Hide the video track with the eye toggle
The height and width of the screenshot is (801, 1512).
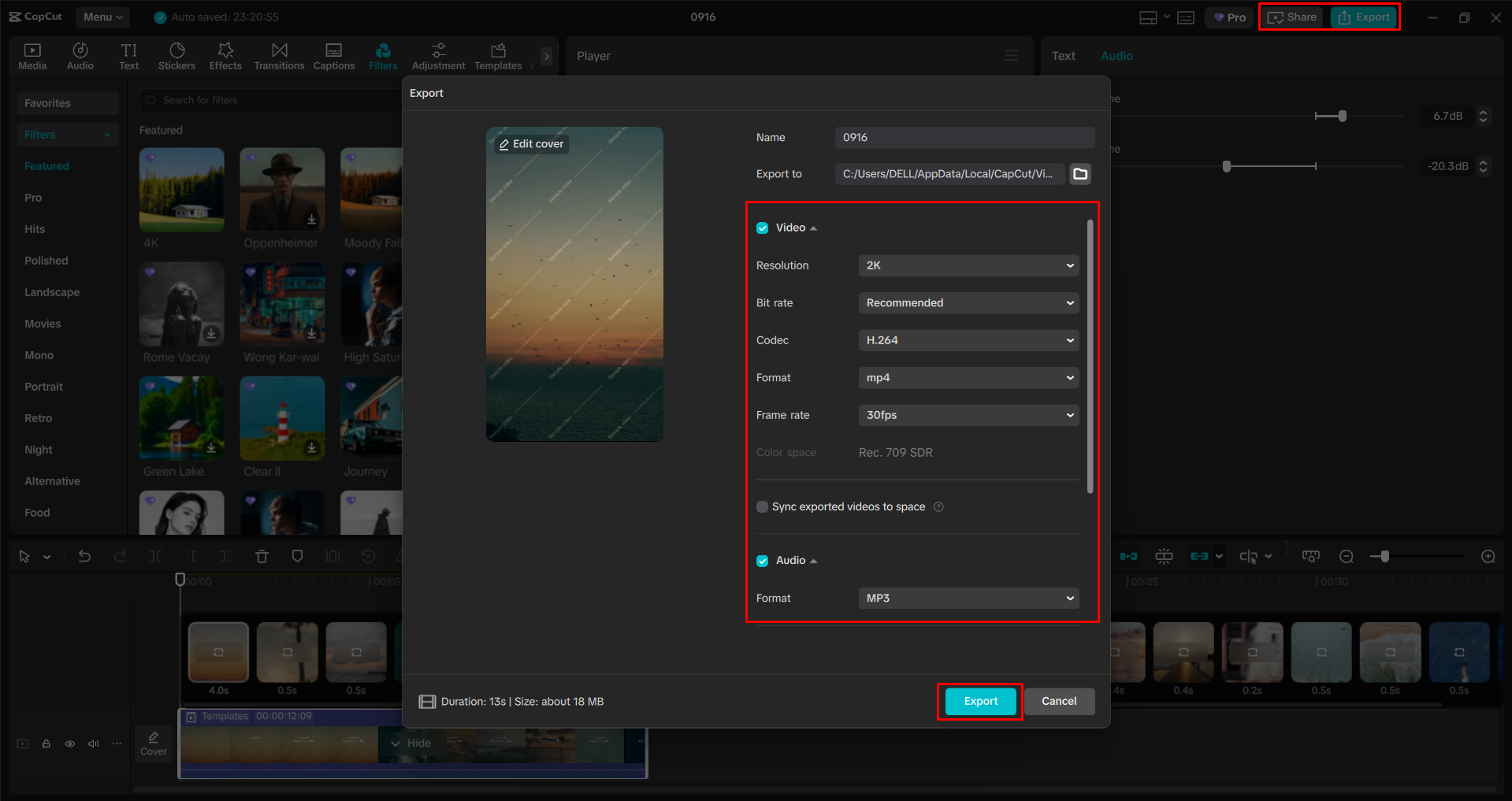pyautogui.click(x=69, y=743)
